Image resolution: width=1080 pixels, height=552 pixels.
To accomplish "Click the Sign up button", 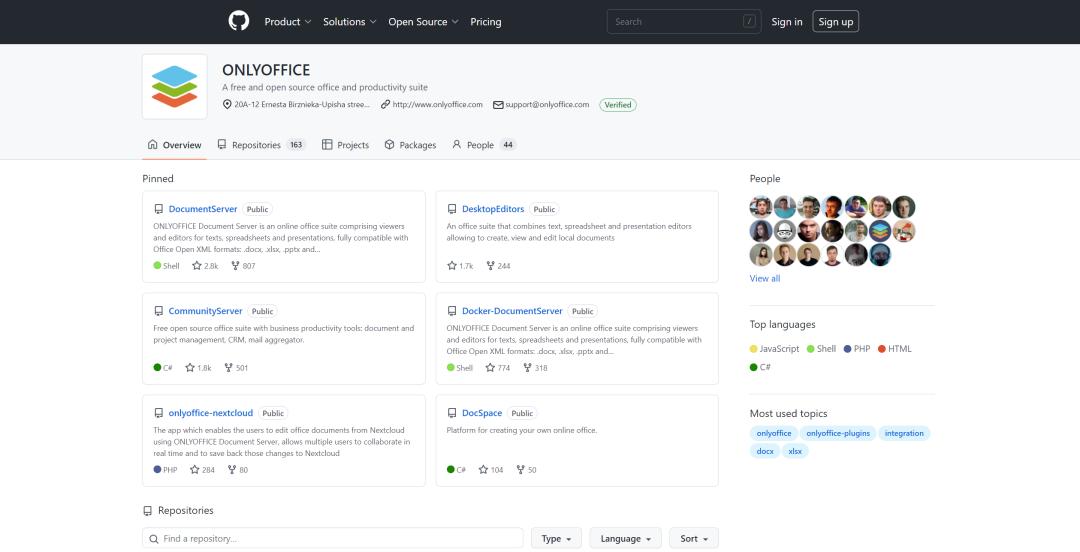I will coord(835,22).
